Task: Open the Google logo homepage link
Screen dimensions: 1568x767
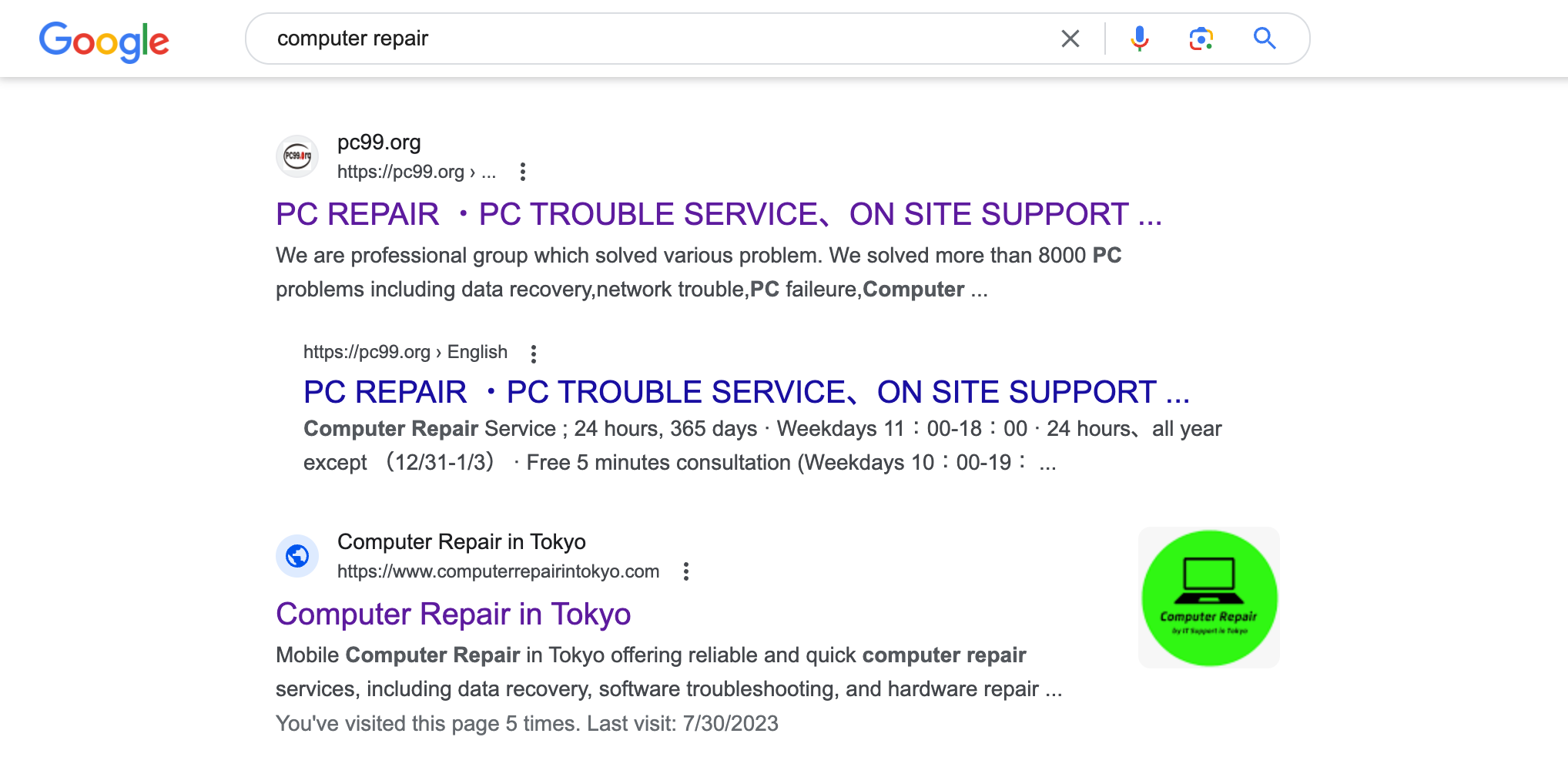Action: [x=104, y=41]
